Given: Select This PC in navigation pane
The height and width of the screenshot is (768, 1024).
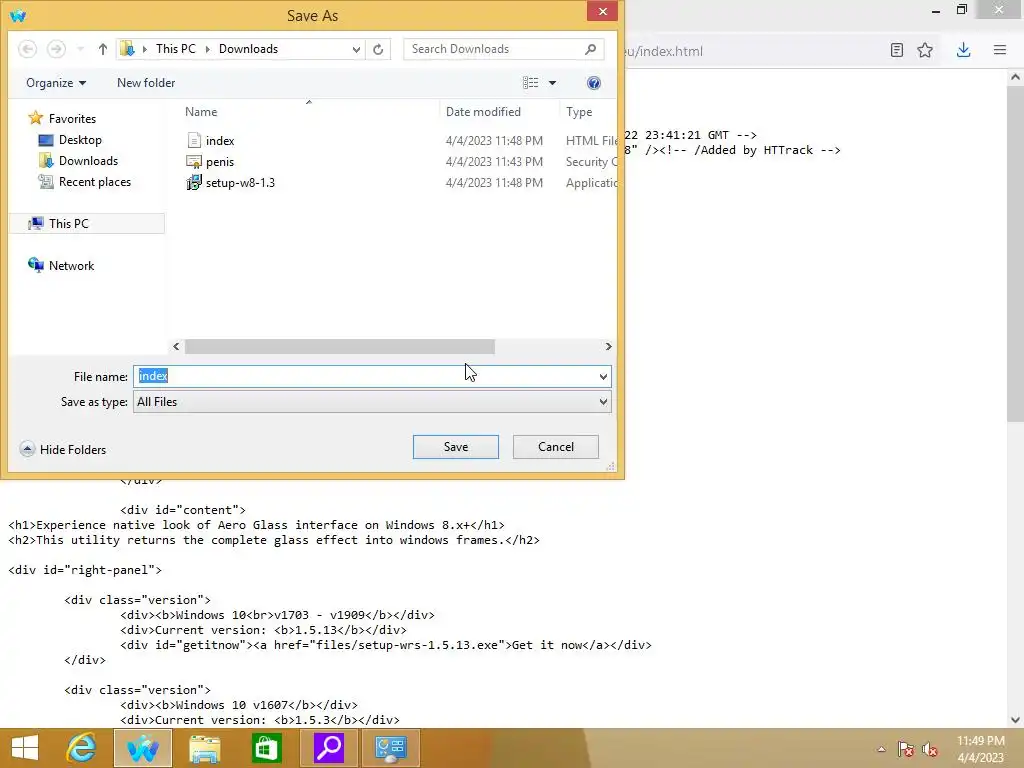Looking at the screenshot, I should pos(87,223).
